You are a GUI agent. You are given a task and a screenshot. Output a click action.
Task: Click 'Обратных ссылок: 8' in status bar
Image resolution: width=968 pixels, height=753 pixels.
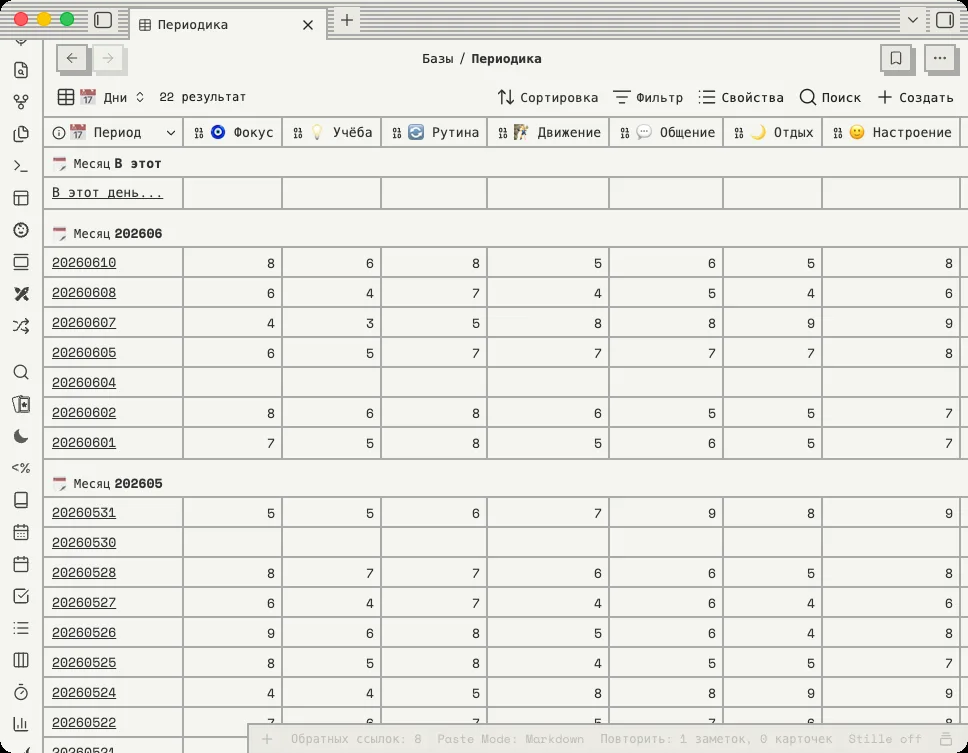click(356, 739)
